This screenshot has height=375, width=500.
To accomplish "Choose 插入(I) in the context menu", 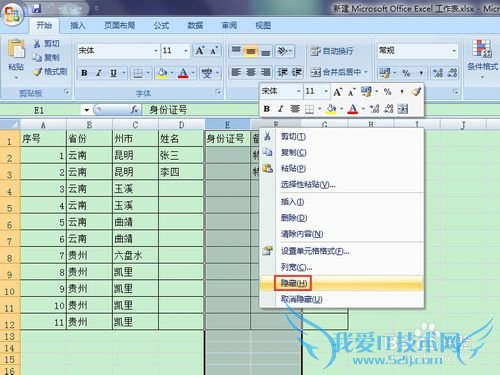I will point(342,202).
